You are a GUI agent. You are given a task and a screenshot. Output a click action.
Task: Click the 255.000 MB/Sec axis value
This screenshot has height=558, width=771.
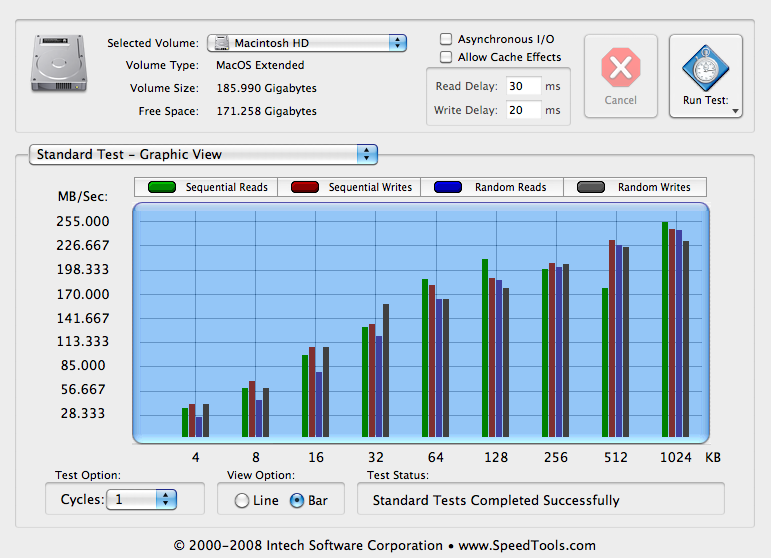[83, 221]
